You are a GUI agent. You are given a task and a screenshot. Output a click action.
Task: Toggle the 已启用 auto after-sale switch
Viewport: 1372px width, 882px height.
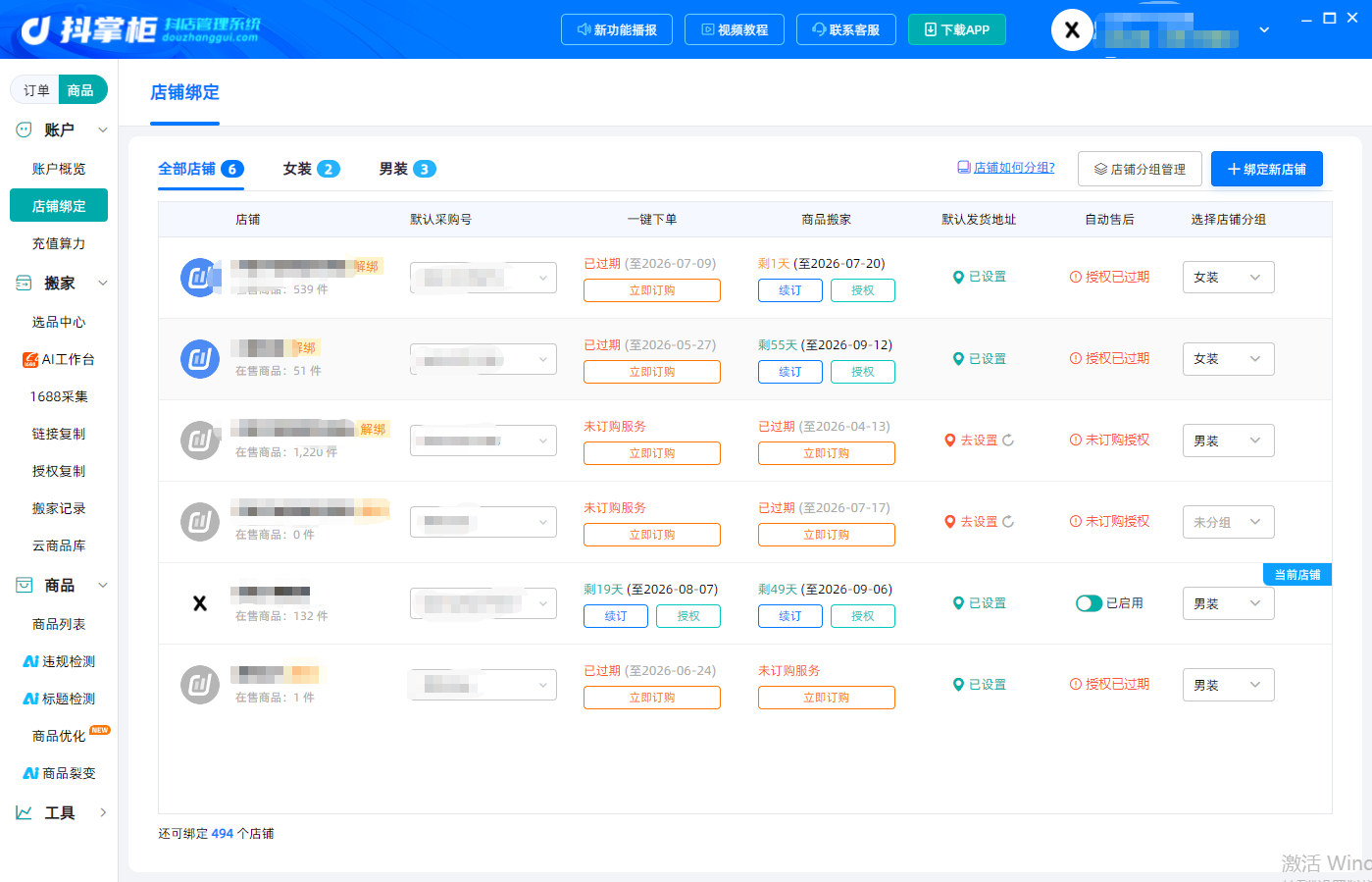click(1089, 603)
